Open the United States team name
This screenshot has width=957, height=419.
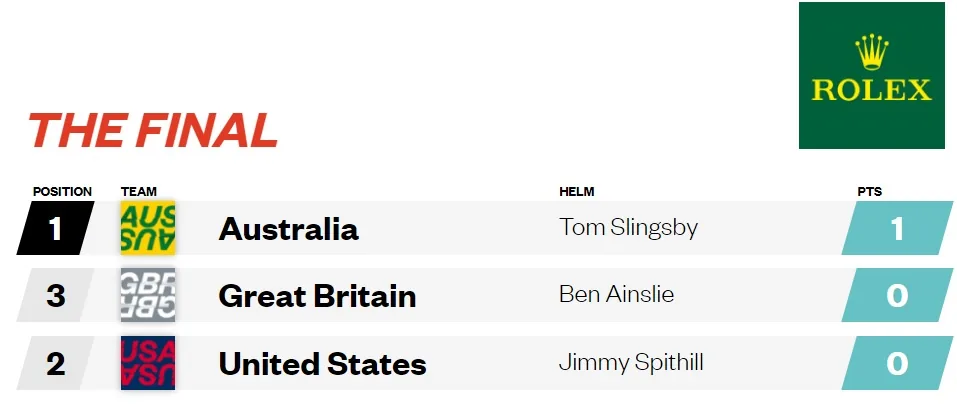pyautogui.click(x=322, y=364)
